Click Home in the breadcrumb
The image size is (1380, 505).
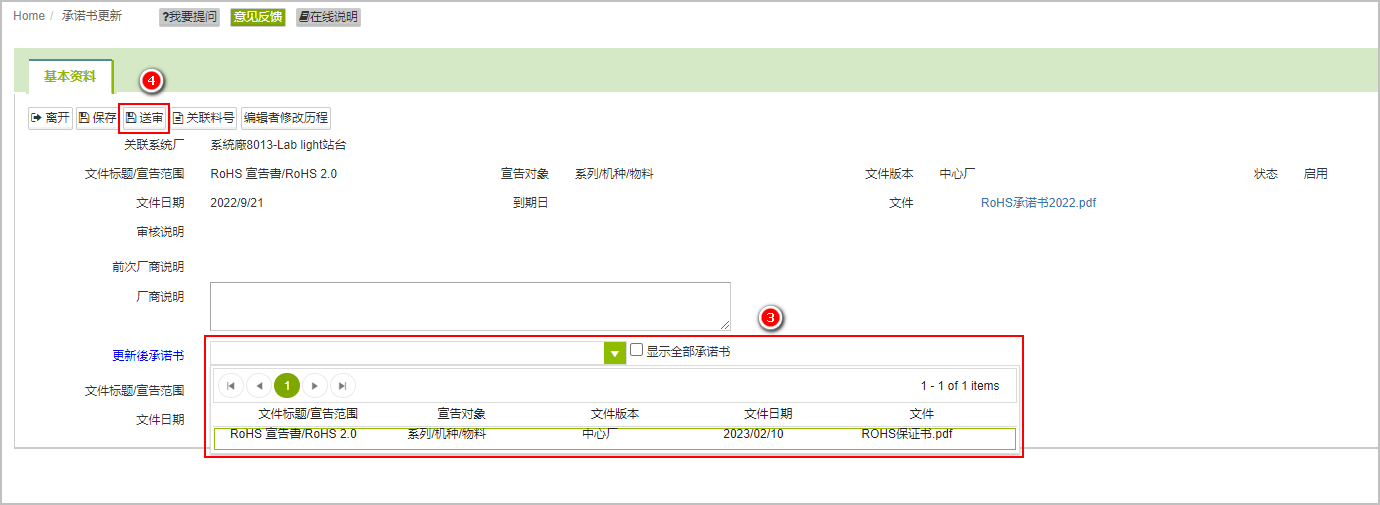[29, 16]
